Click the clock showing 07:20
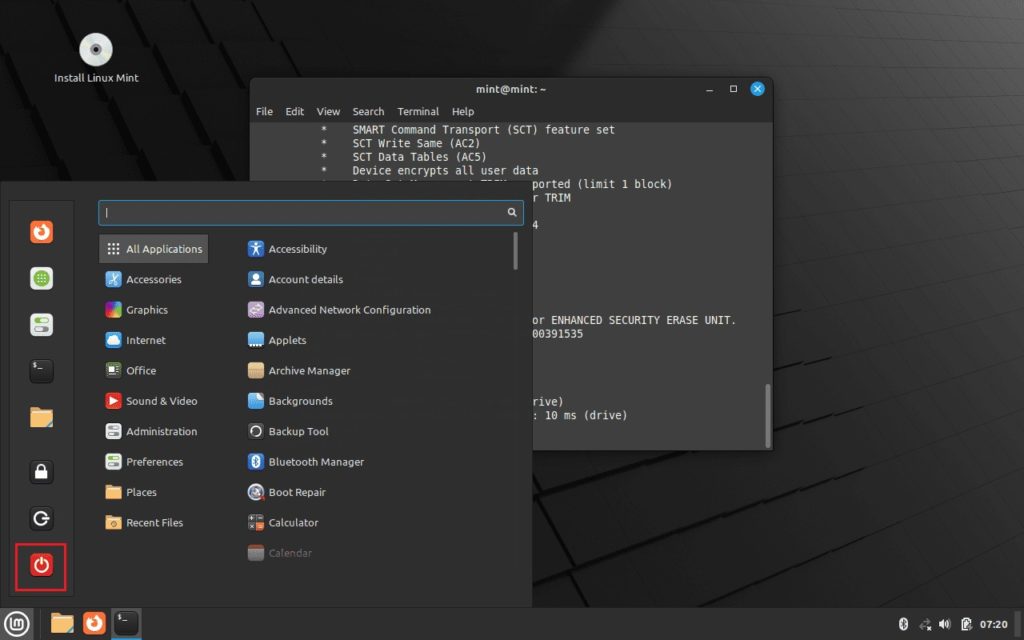 pos(993,624)
